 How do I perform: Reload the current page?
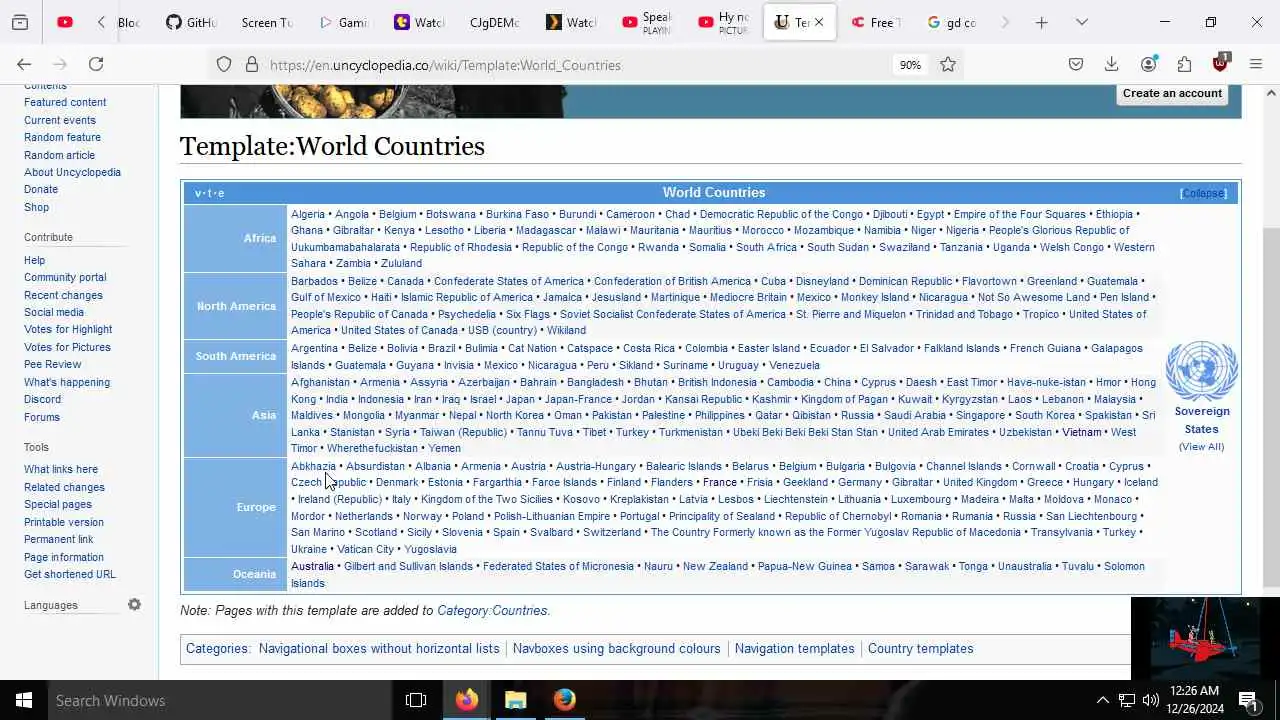96,64
